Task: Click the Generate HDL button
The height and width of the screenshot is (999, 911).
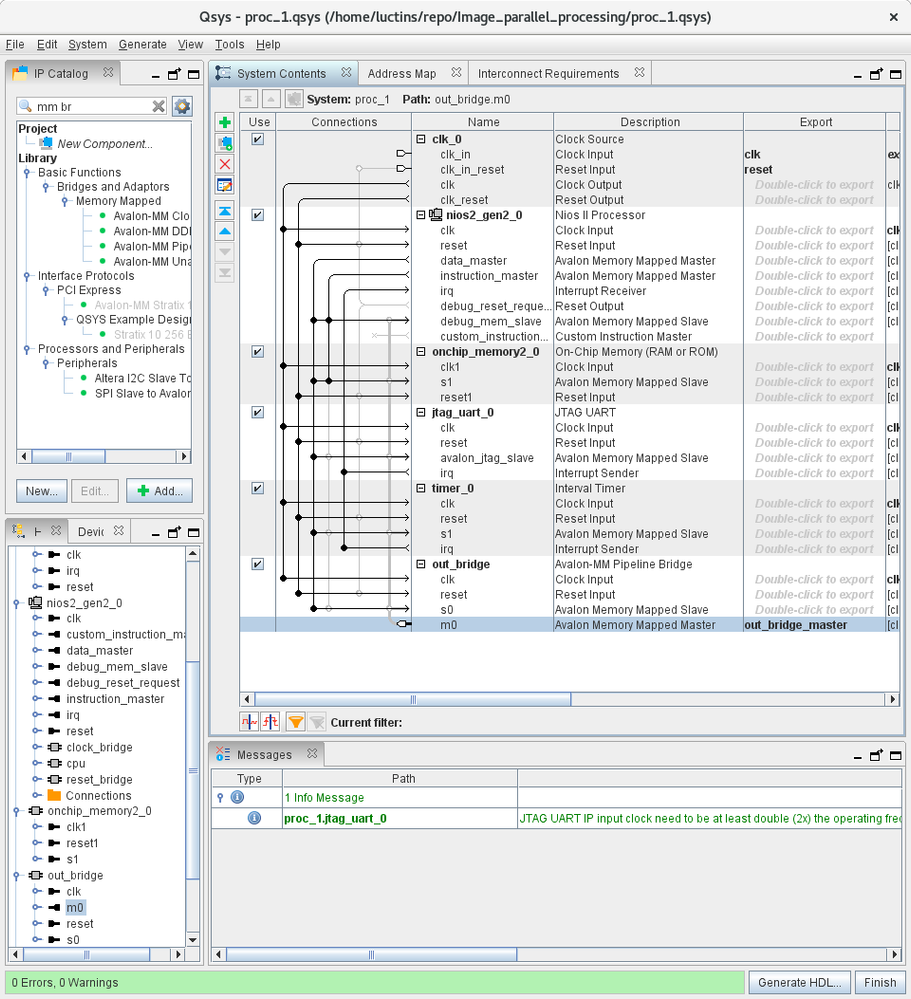Action: 800,982
